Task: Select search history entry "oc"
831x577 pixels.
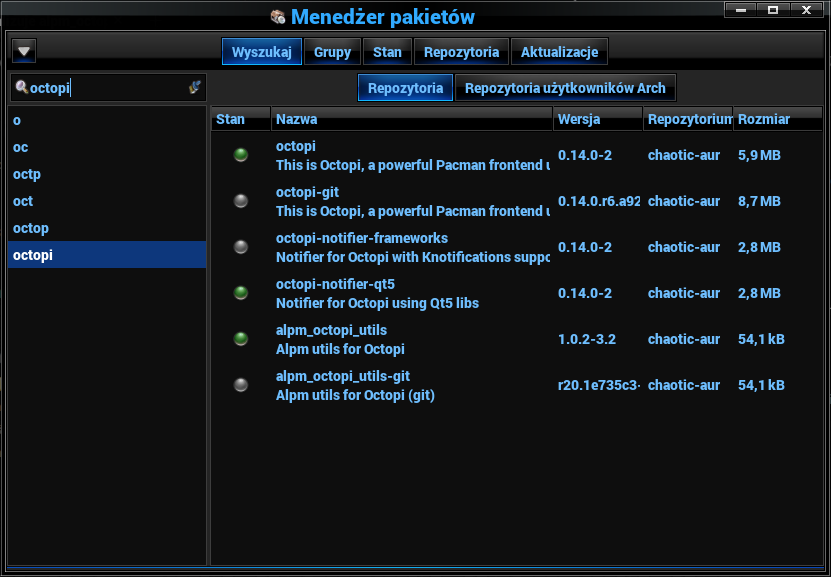Action: point(107,147)
